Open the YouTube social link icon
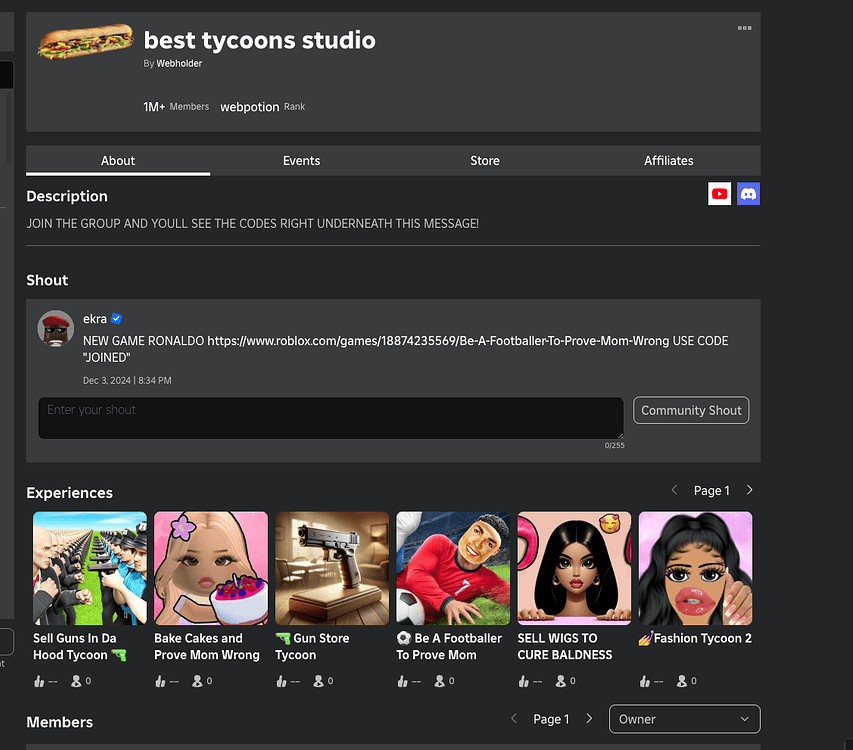Image resolution: width=853 pixels, height=750 pixels. (719, 194)
